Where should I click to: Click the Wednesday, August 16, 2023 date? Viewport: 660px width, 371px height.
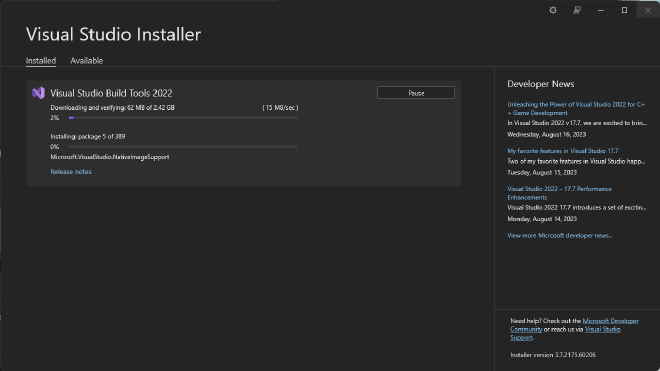pos(546,134)
